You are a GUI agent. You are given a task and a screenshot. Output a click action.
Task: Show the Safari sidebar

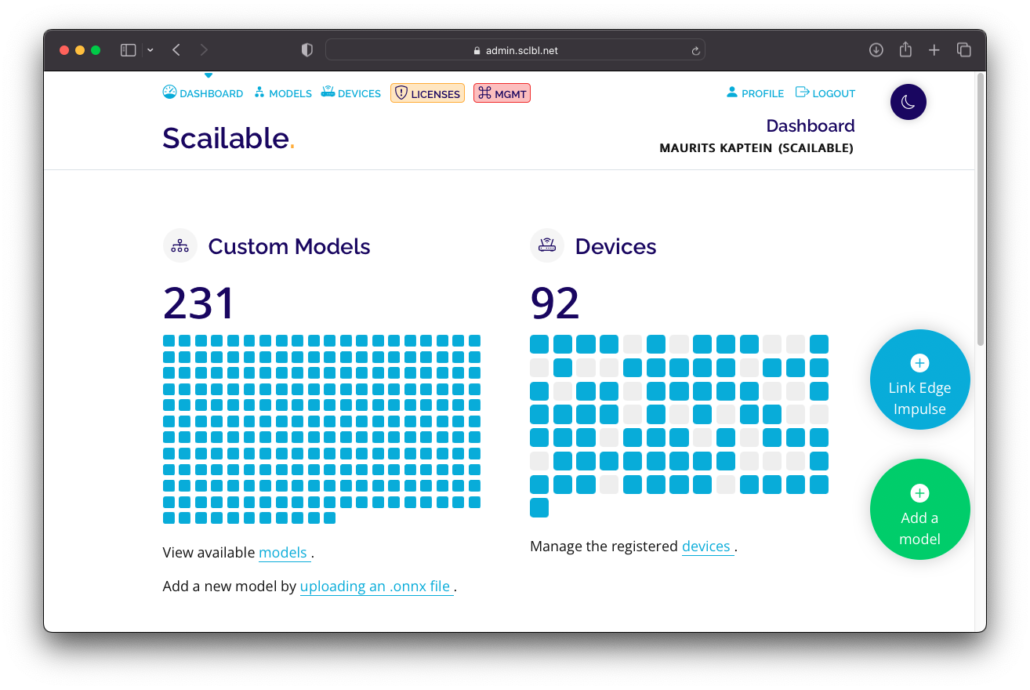click(128, 50)
